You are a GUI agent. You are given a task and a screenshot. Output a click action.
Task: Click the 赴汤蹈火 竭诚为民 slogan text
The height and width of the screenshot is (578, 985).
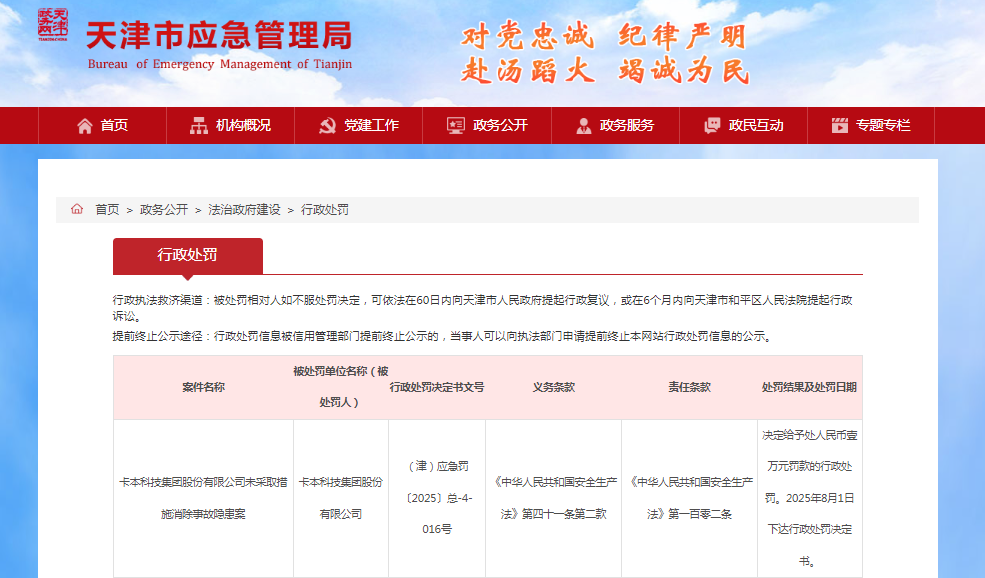(605, 70)
